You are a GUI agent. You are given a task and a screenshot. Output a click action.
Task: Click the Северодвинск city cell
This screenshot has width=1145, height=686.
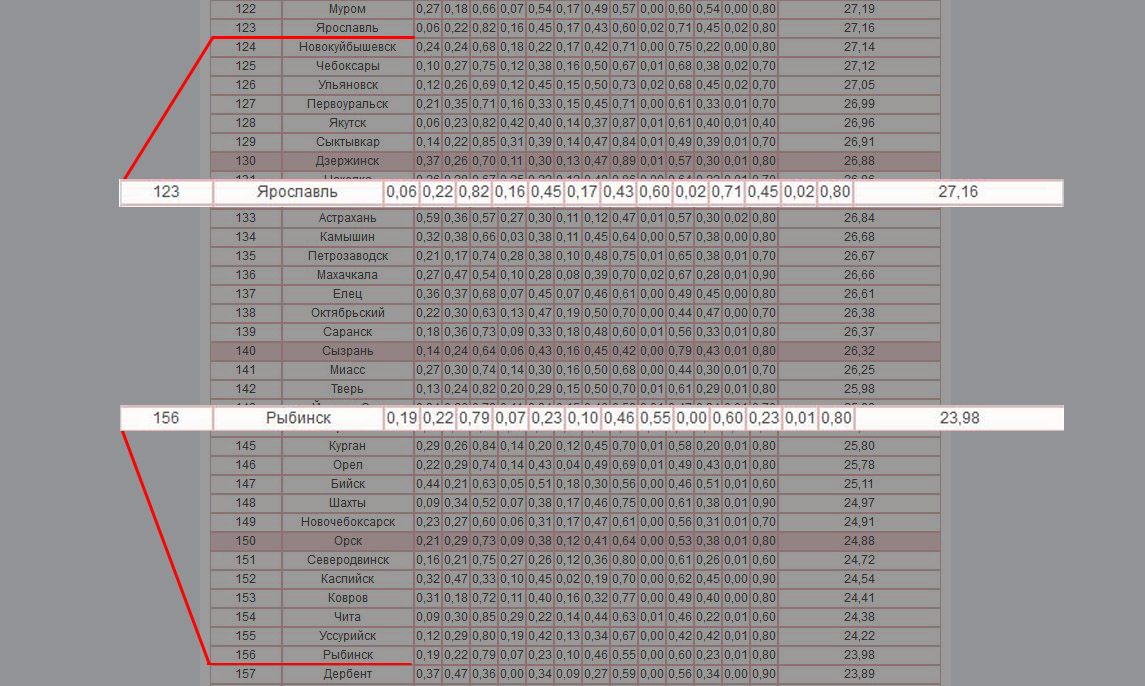pyautogui.click(x=347, y=560)
